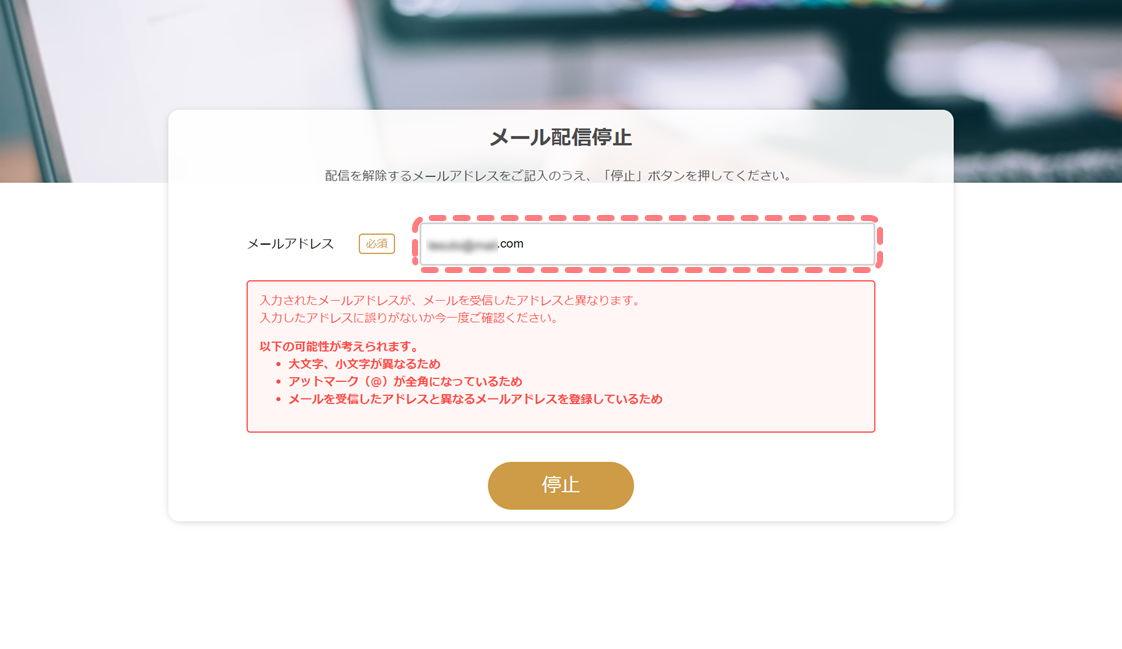Click the instruction text about 「停止」ボタン
This screenshot has width=1122, height=649.
pyautogui.click(x=558, y=175)
